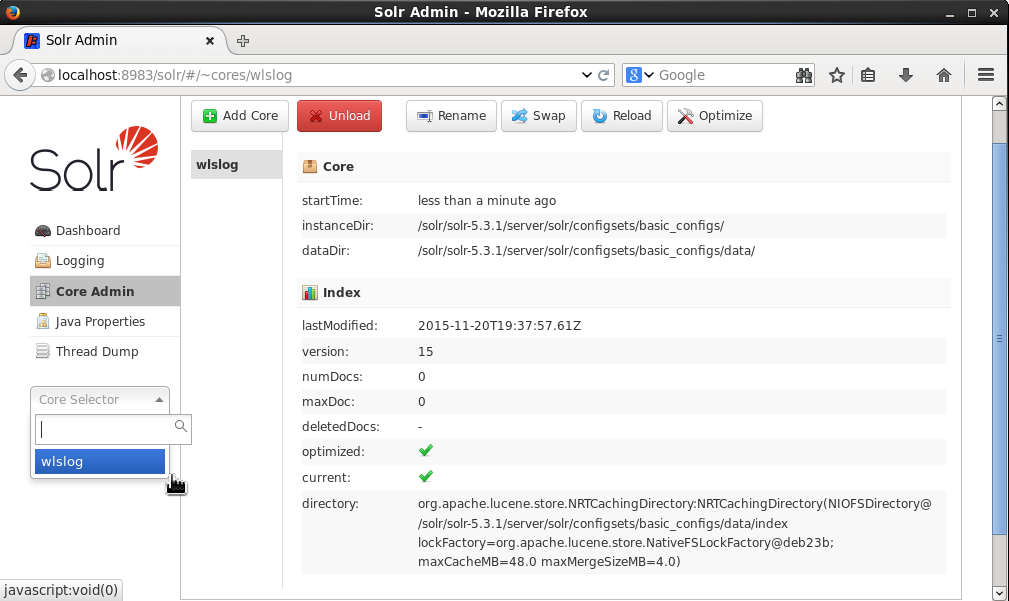The width and height of the screenshot is (1009, 601).
Task: Bookmark this page with the star icon
Action: pos(837,75)
